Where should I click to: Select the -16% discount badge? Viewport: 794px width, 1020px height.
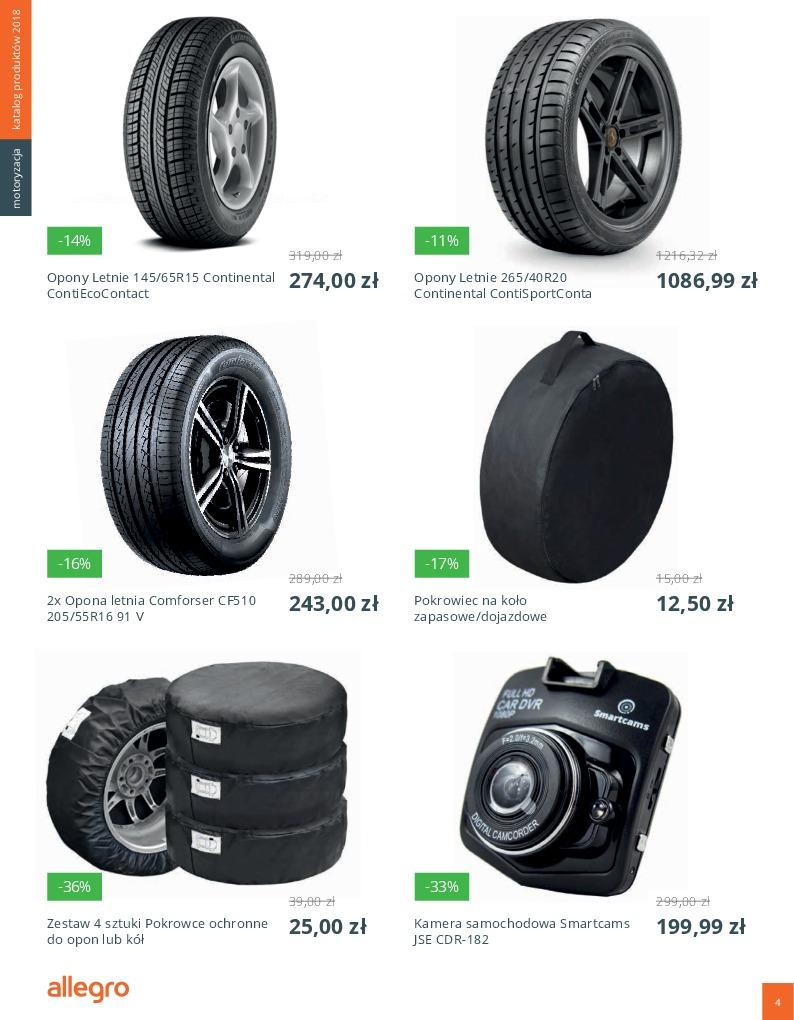[x=74, y=563]
